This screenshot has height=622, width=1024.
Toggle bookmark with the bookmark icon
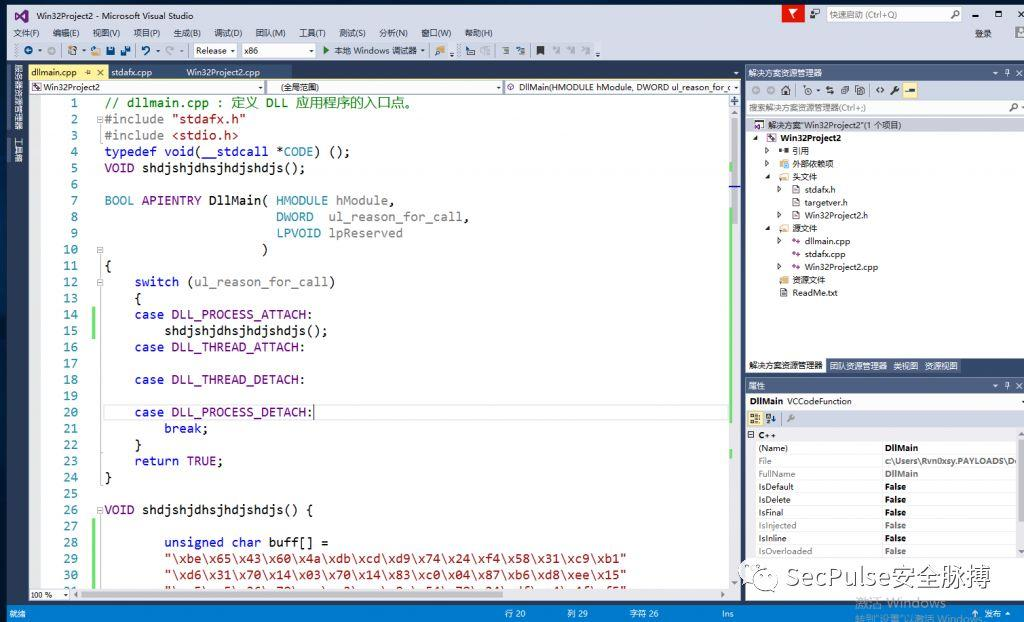[x=540, y=50]
